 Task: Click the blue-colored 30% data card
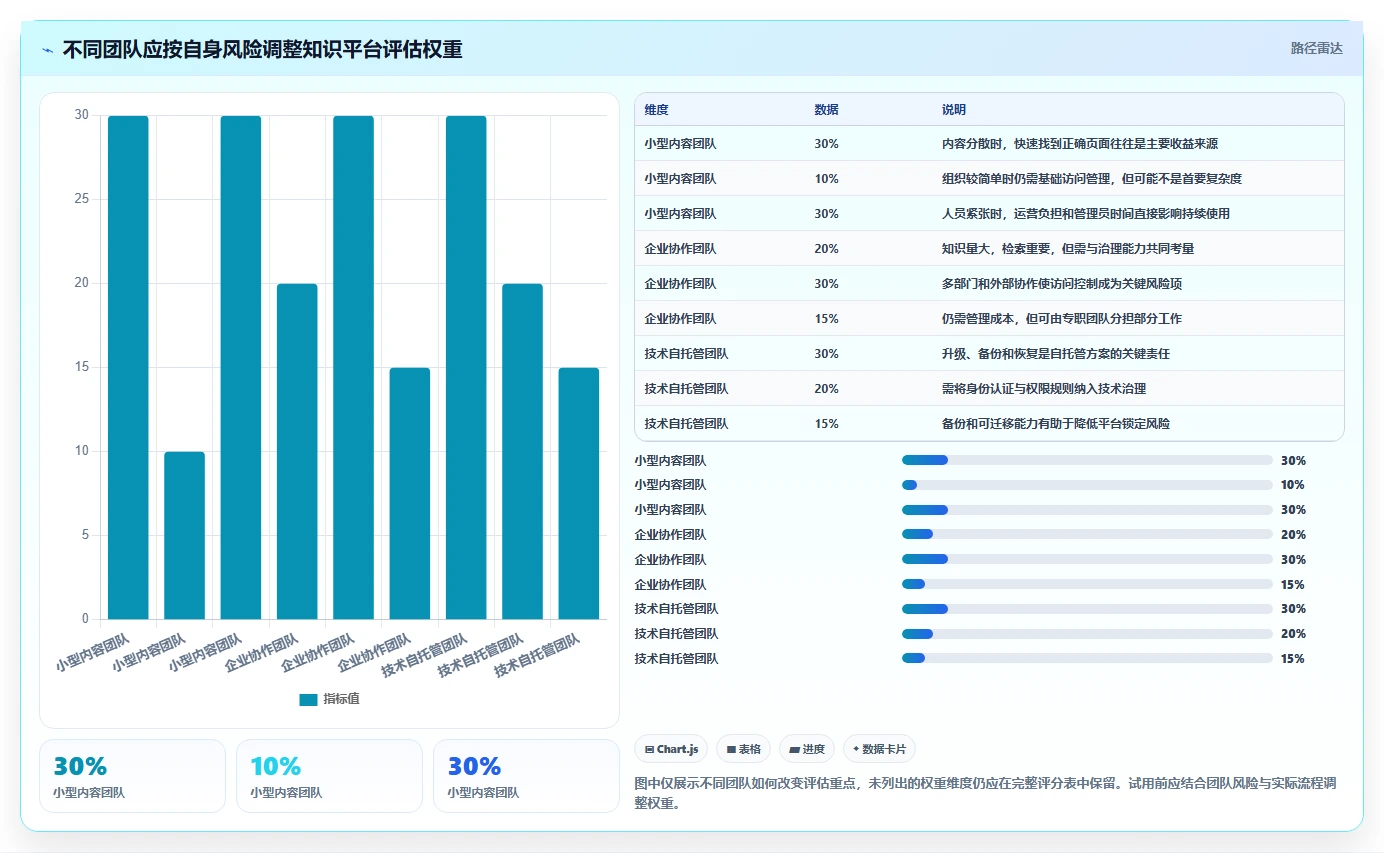tap(526, 776)
